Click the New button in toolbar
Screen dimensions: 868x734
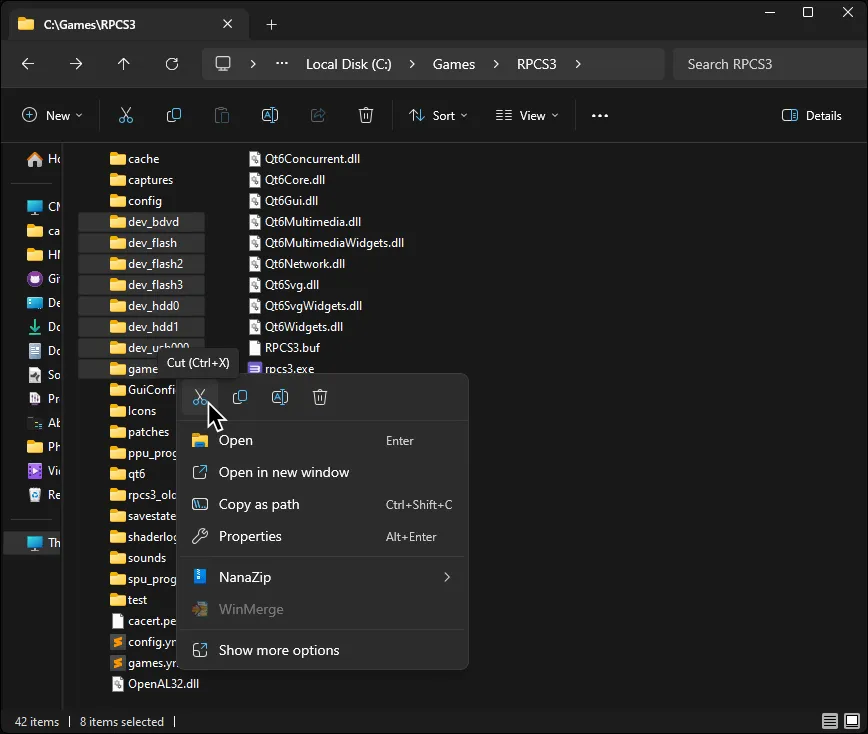(52, 115)
